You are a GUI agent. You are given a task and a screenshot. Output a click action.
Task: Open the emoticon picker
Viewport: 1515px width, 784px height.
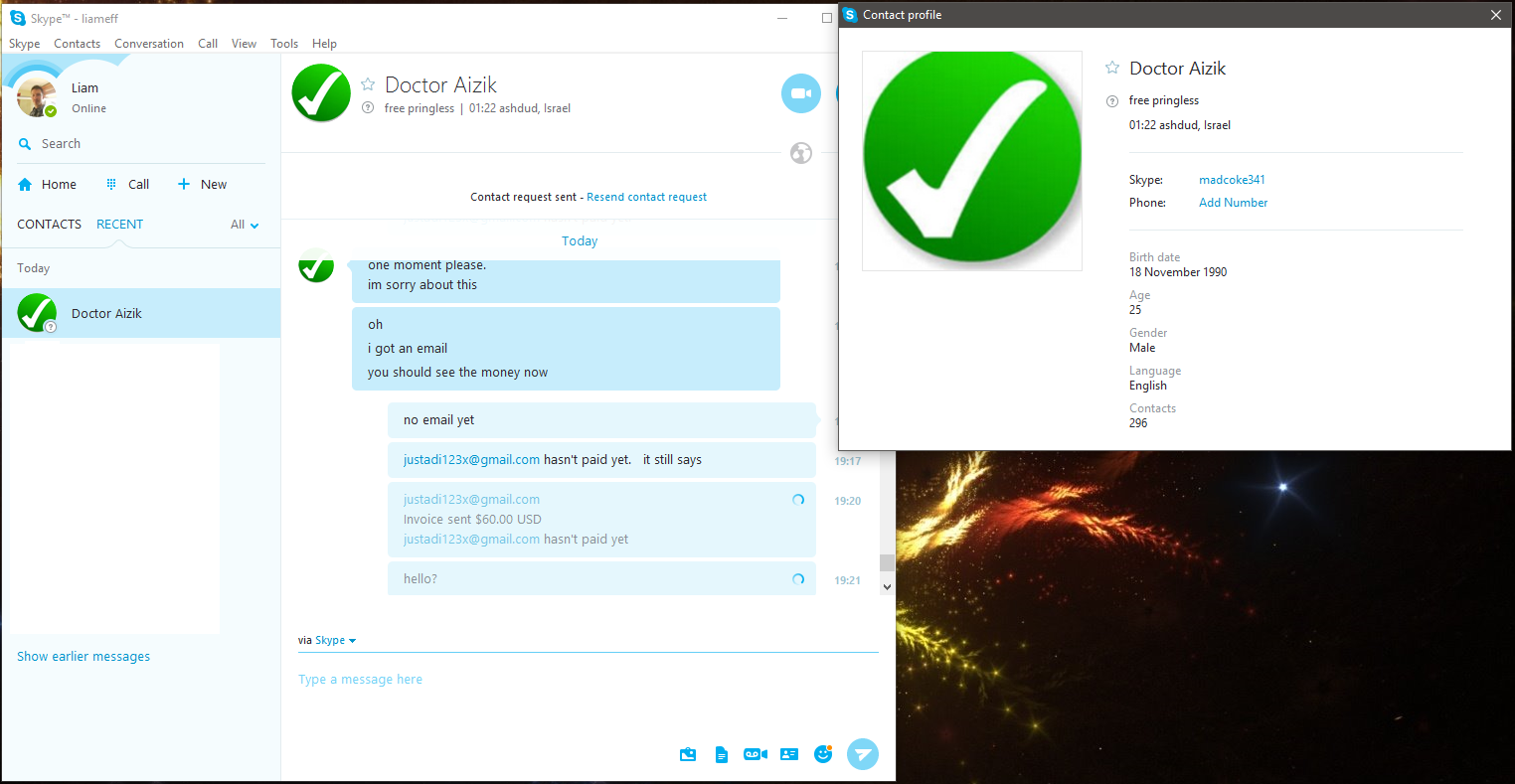(x=823, y=753)
